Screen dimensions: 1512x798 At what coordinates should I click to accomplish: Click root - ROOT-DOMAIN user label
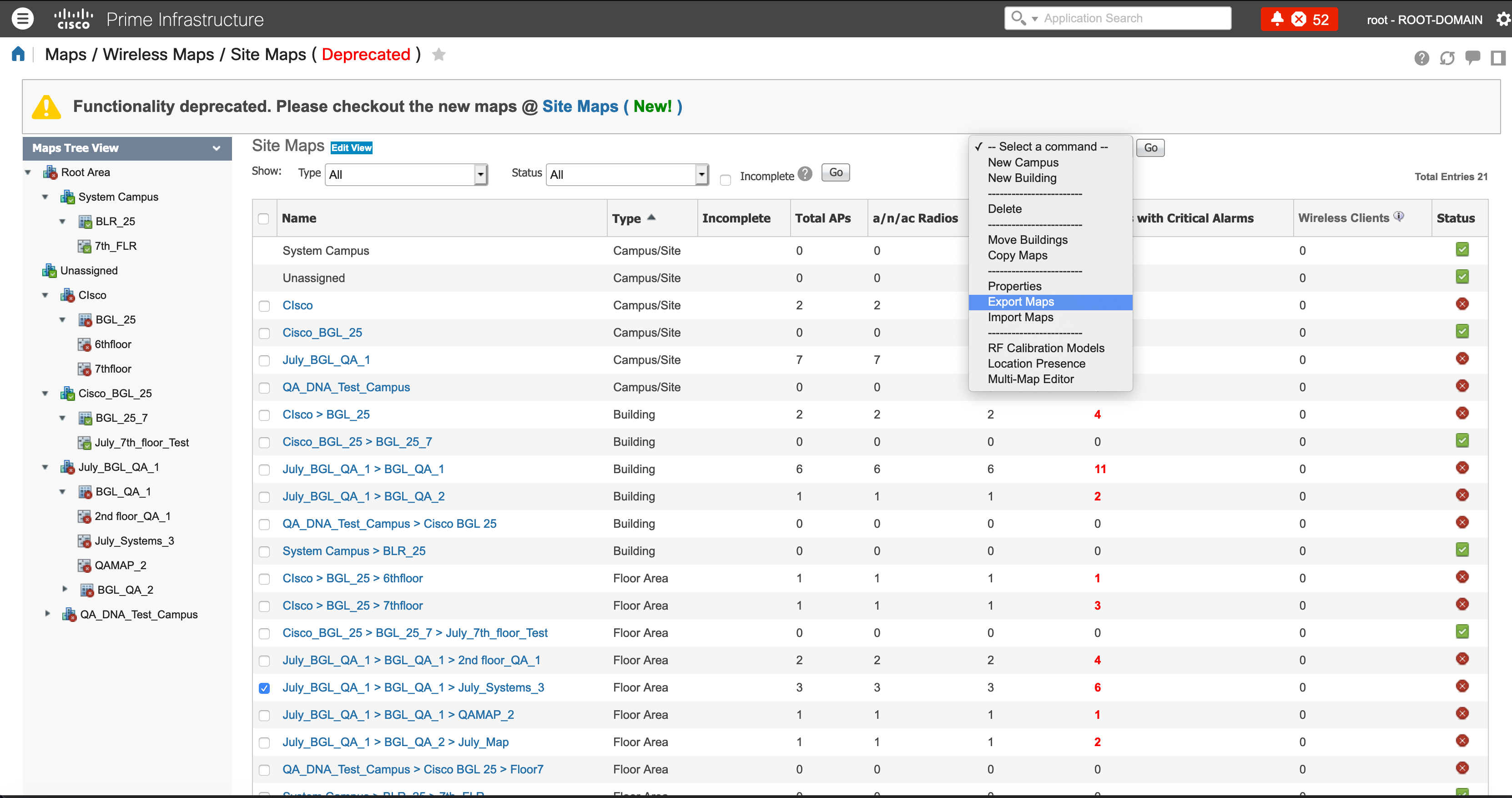coord(1424,20)
